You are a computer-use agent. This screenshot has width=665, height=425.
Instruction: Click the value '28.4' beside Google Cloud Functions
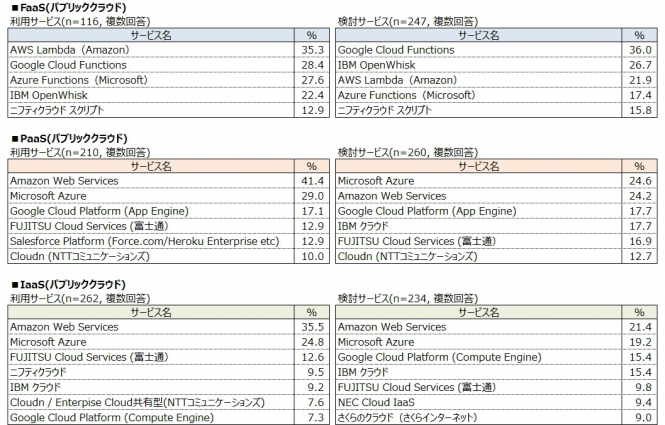click(x=313, y=65)
